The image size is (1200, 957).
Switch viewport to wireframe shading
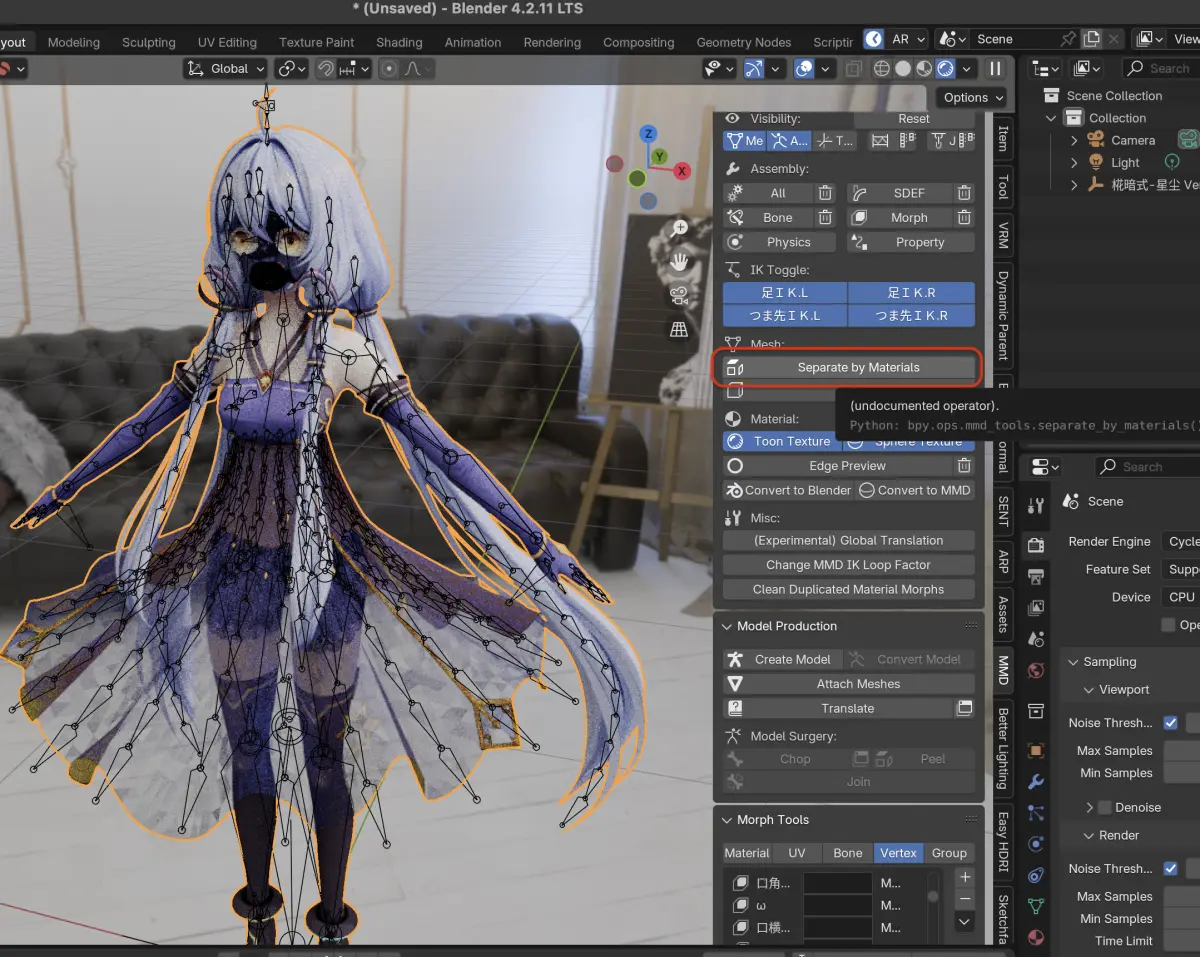point(882,69)
